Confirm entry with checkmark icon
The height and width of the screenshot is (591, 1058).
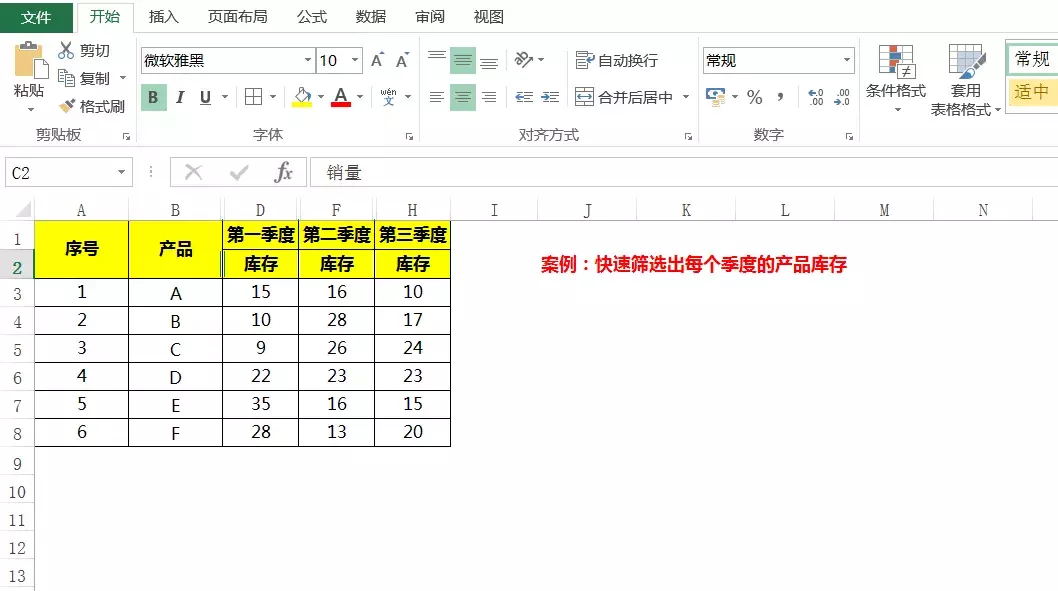point(239,173)
